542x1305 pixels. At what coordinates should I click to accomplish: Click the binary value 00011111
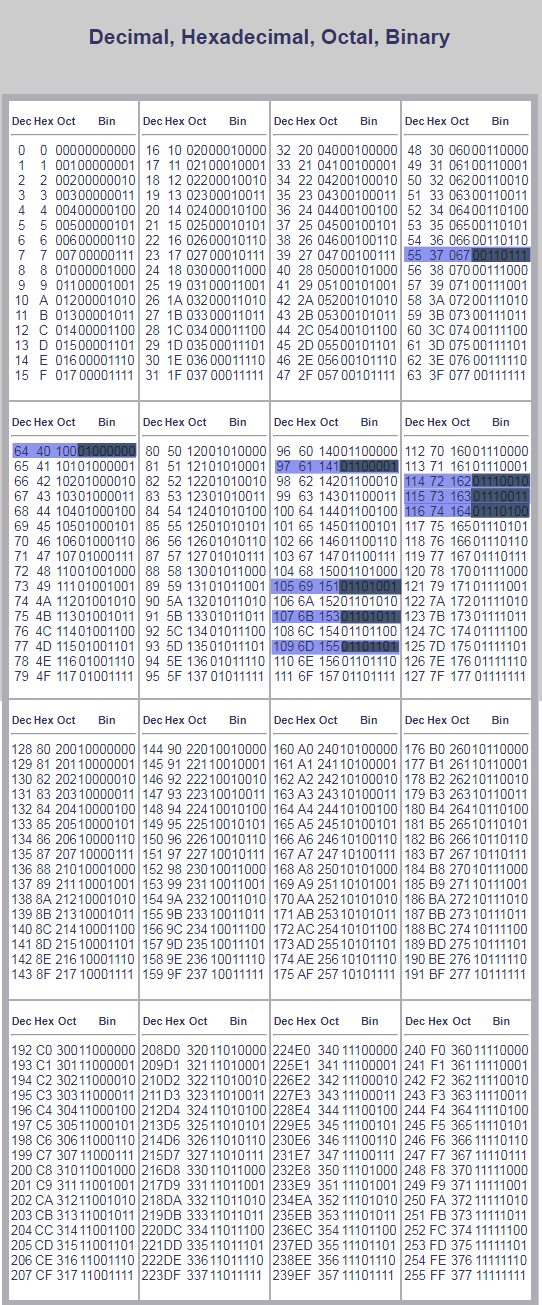coord(237,375)
